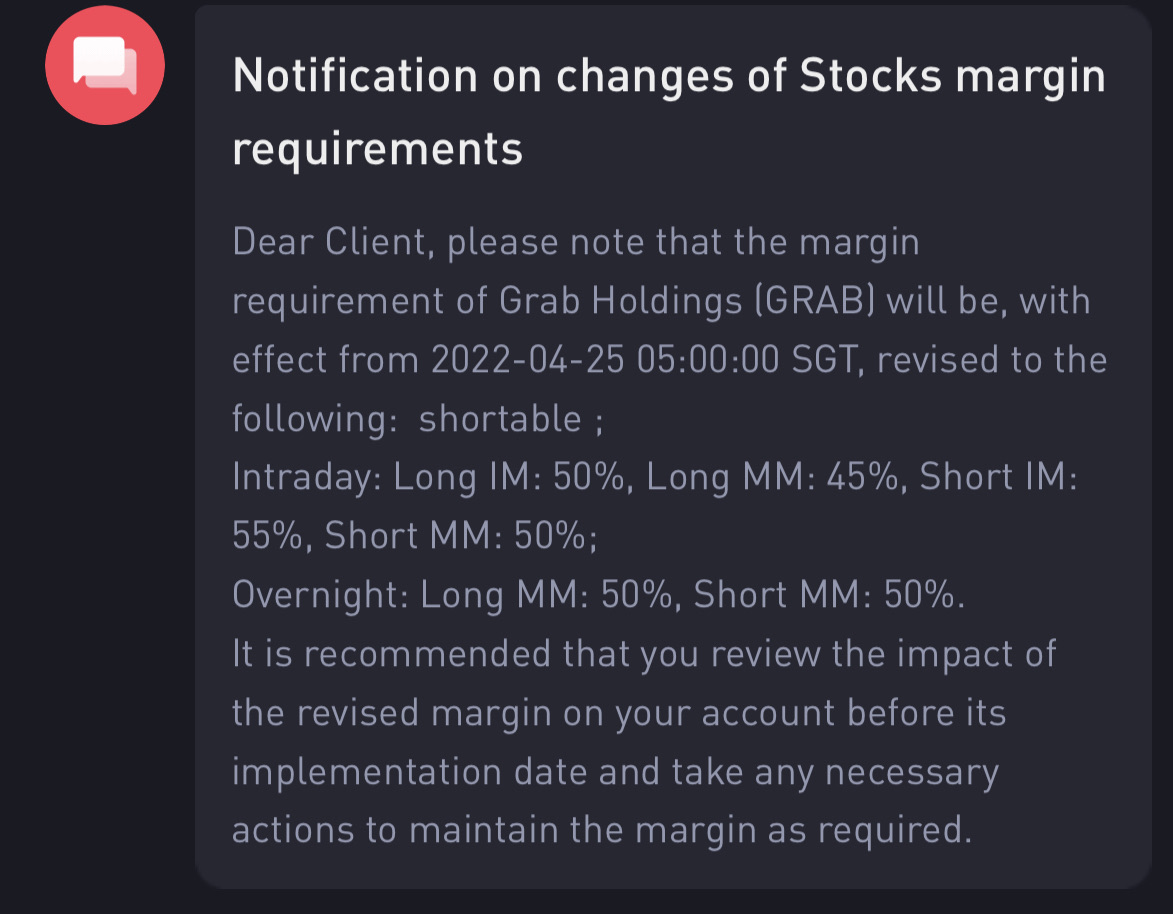1173x914 pixels.
Task: Click the "implementation date" phrase
Action: coord(446,772)
